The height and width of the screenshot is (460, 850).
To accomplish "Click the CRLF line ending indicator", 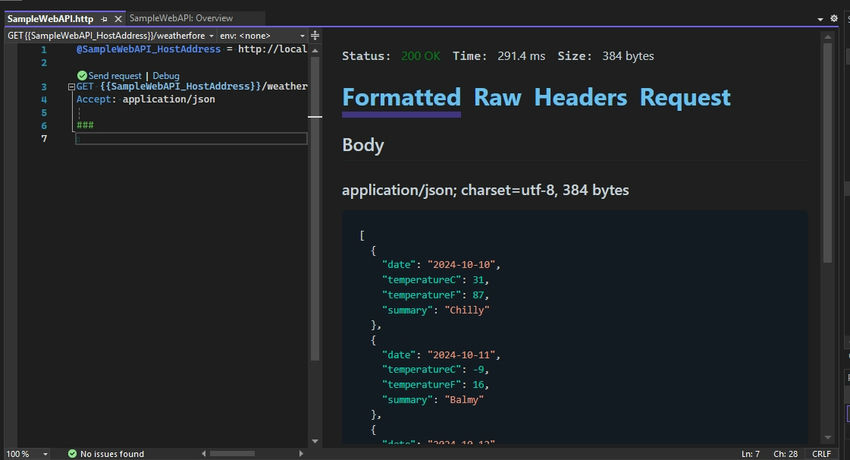I will (x=821, y=453).
